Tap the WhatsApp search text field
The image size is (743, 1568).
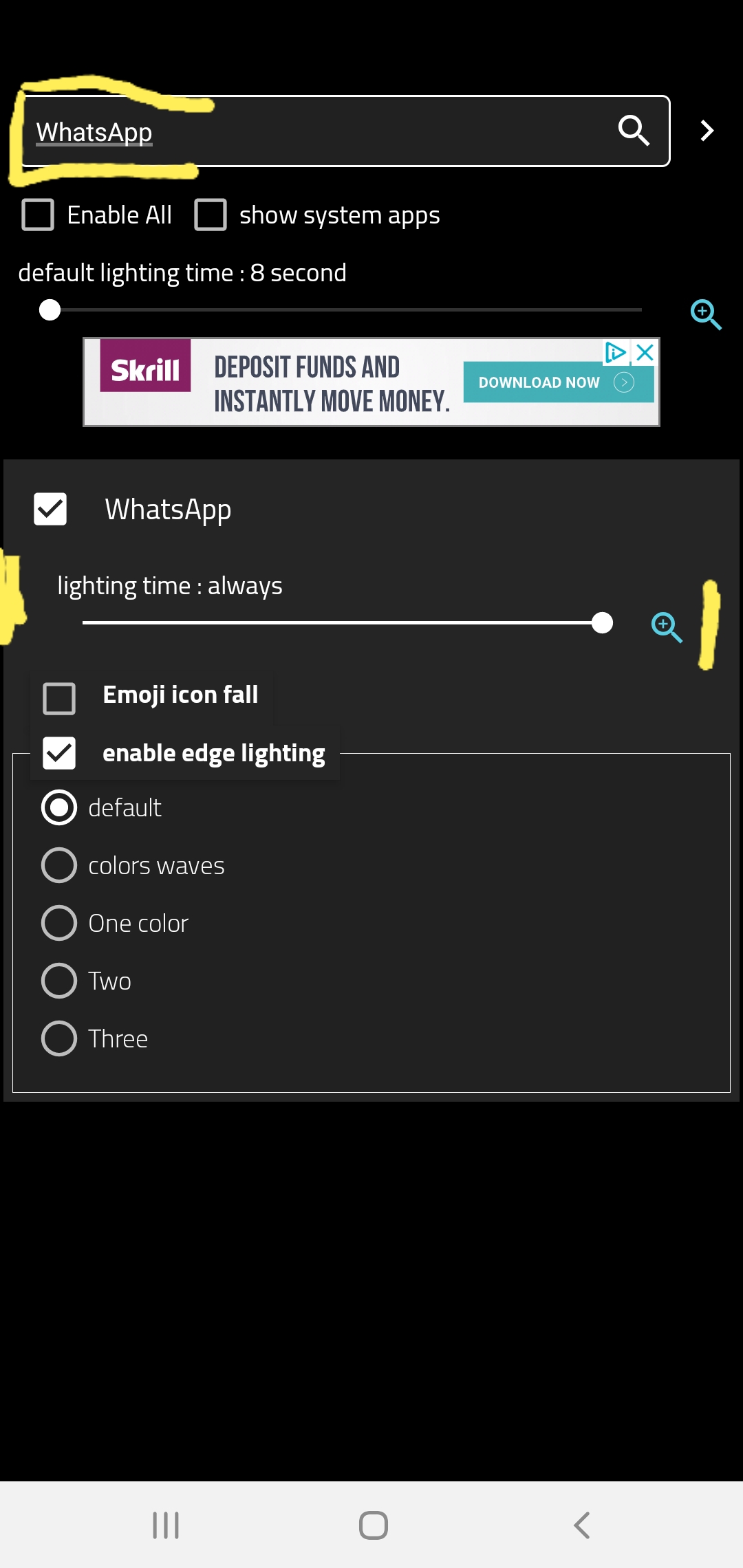tap(310, 131)
